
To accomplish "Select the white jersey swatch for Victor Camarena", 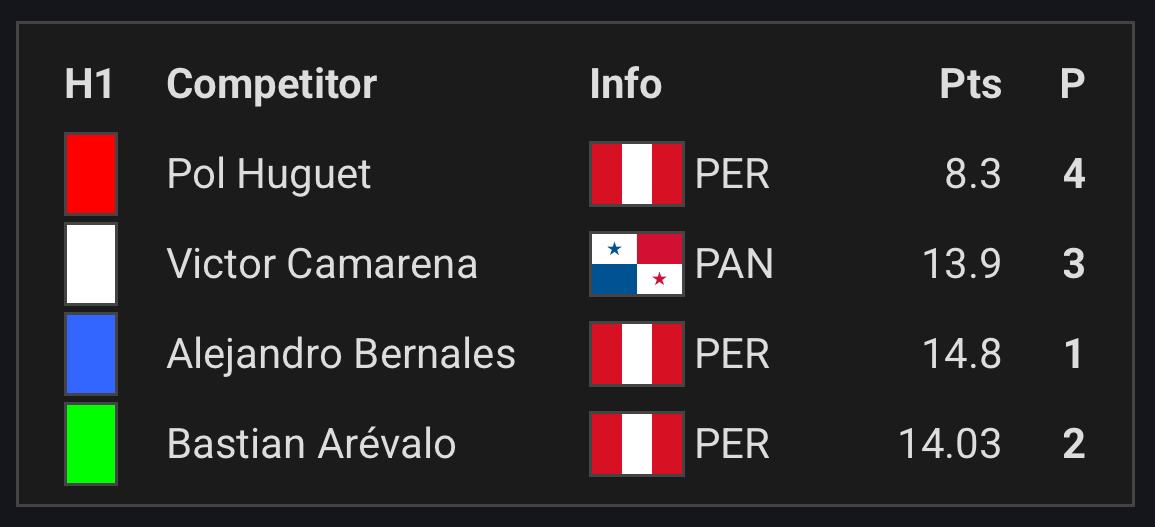I will coord(91,264).
